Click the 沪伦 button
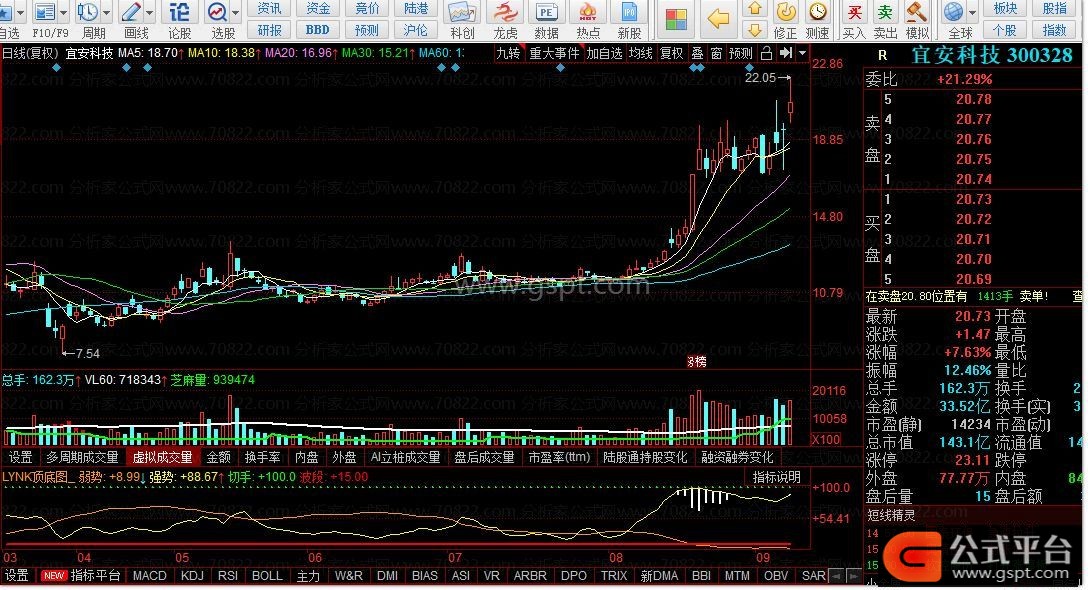The height and width of the screenshot is (590, 1088). point(416,30)
